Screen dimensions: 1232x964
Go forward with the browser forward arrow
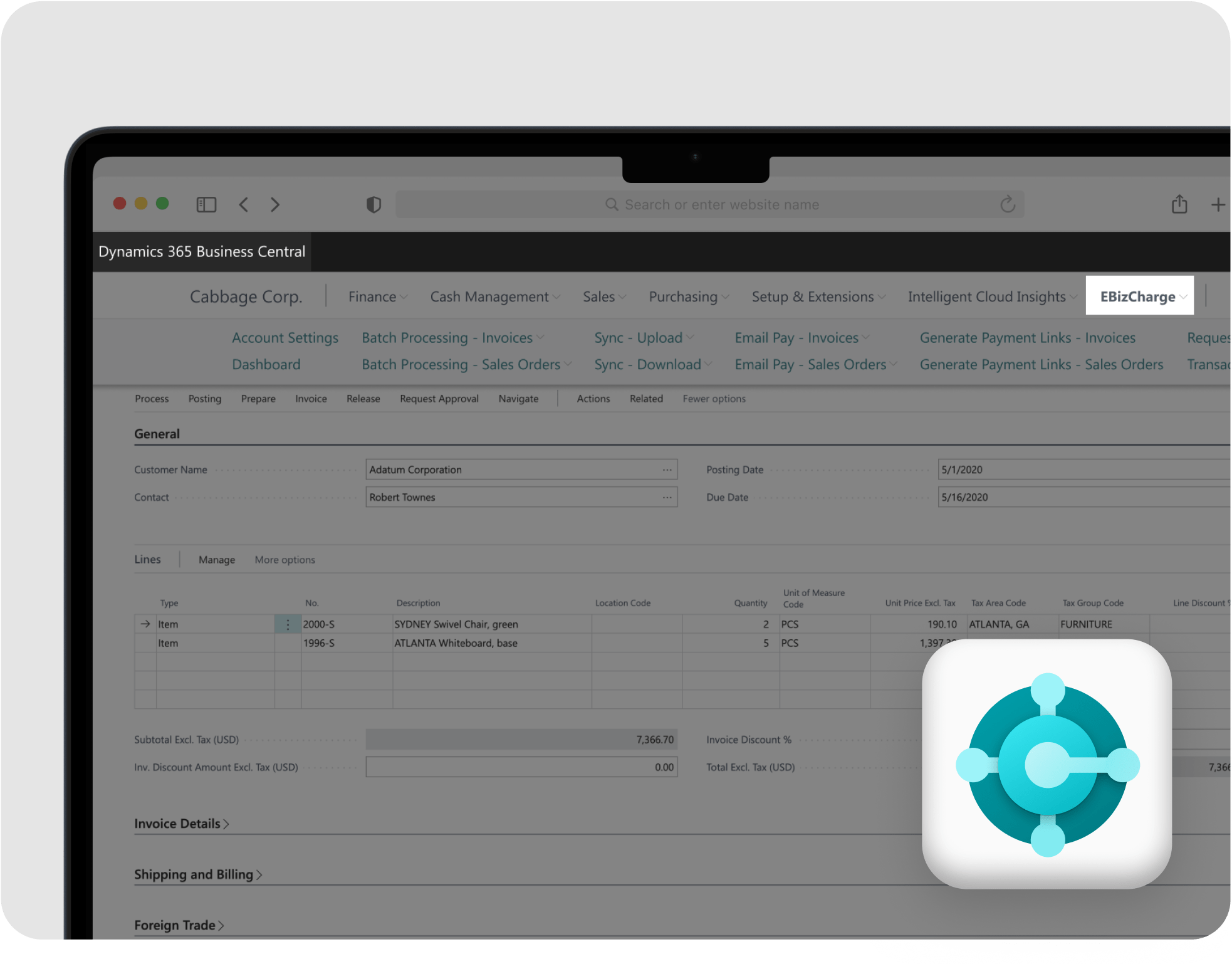pos(275,204)
